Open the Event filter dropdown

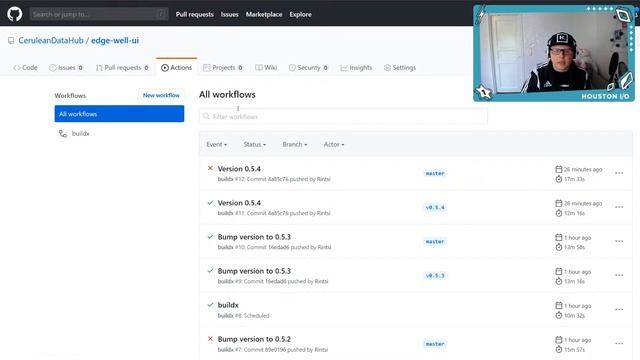coord(216,144)
